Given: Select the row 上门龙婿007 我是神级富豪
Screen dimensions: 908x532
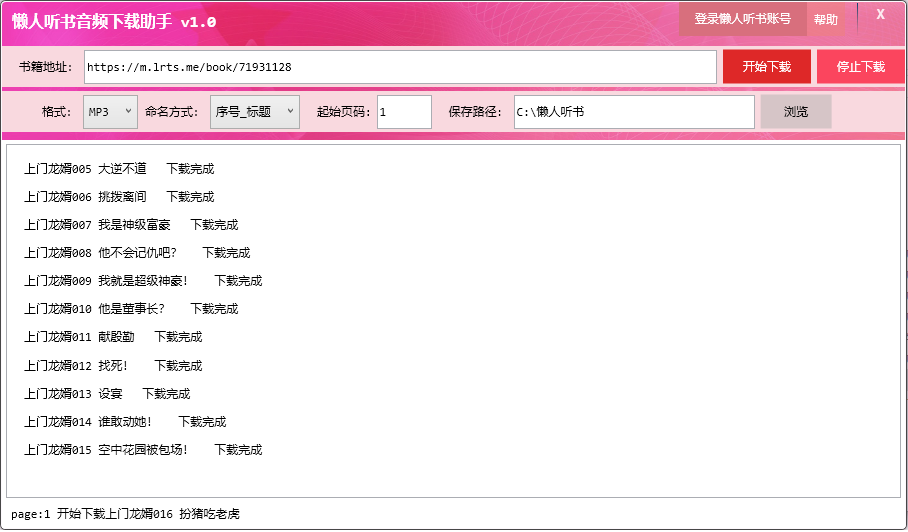Looking at the screenshot, I should click(131, 225).
